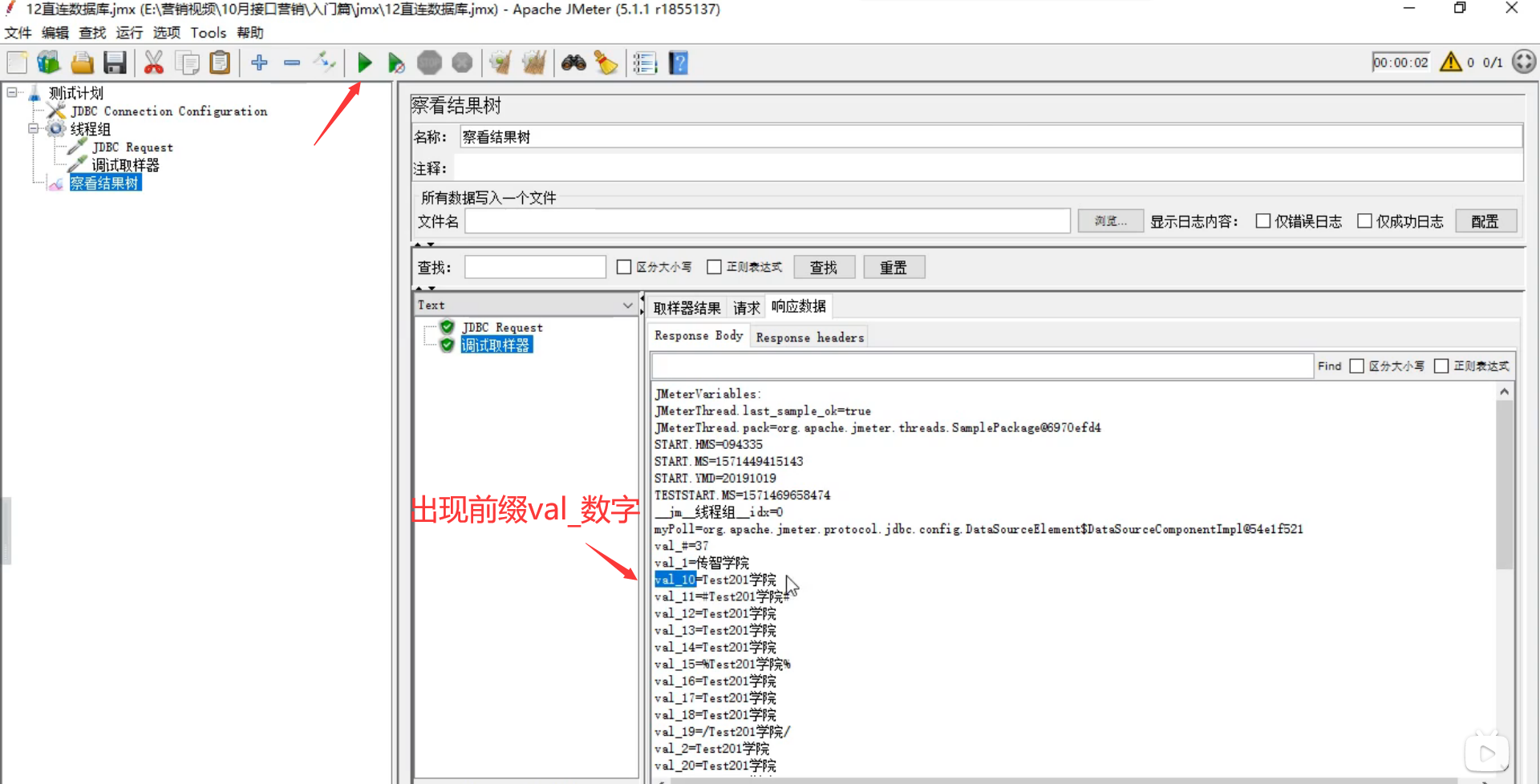Click the Shutdown test icon
The height and width of the screenshot is (784, 1540).
[462, 63]
